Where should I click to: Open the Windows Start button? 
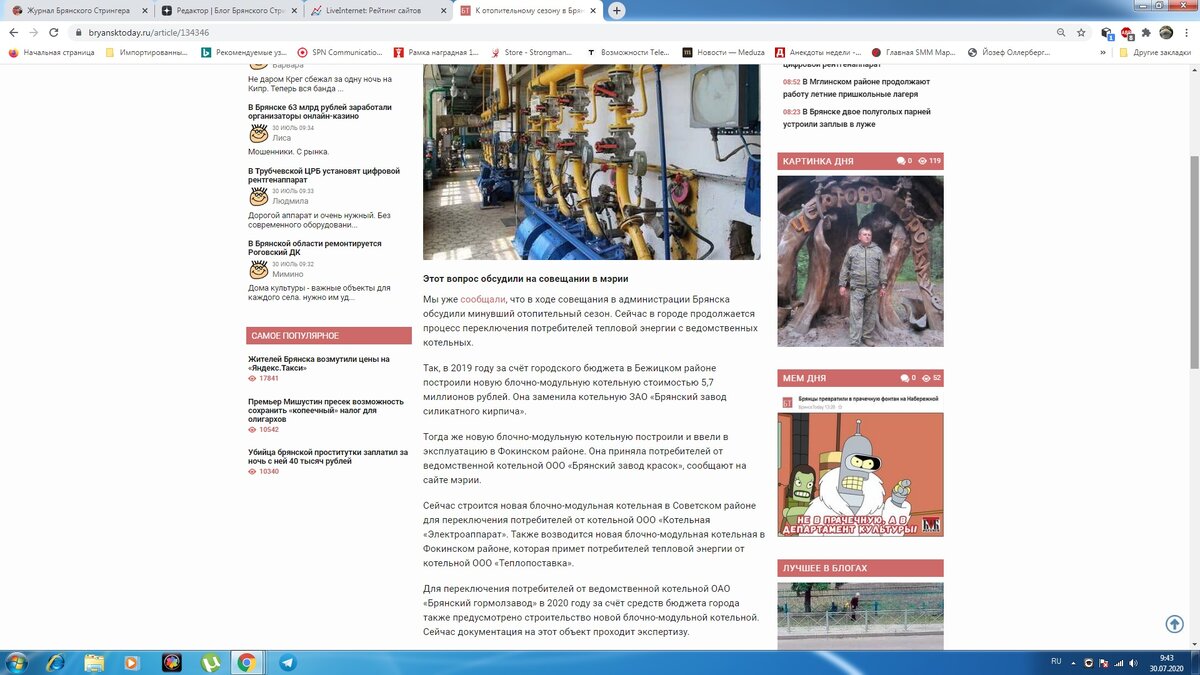[x=18, y=662]
